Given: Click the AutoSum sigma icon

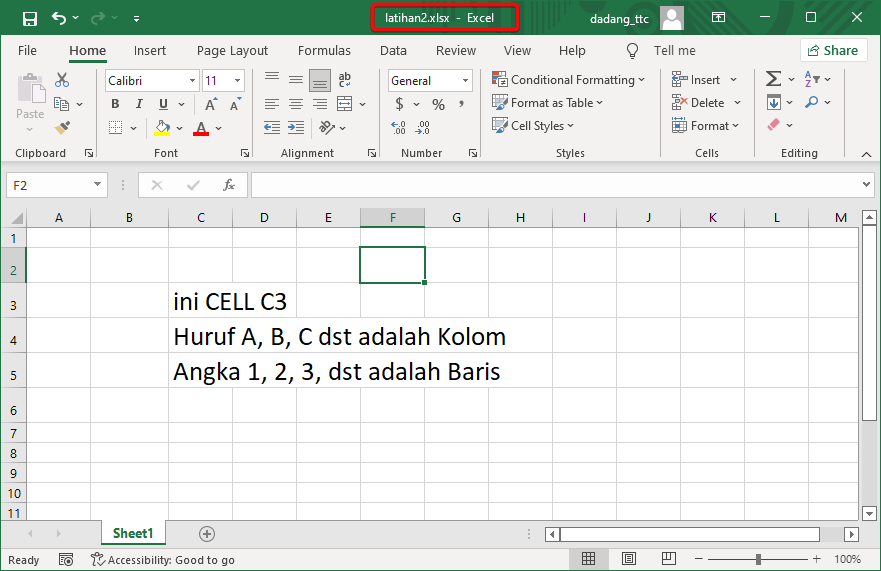Looking at the screenshot, I should (x=774, y=79).
